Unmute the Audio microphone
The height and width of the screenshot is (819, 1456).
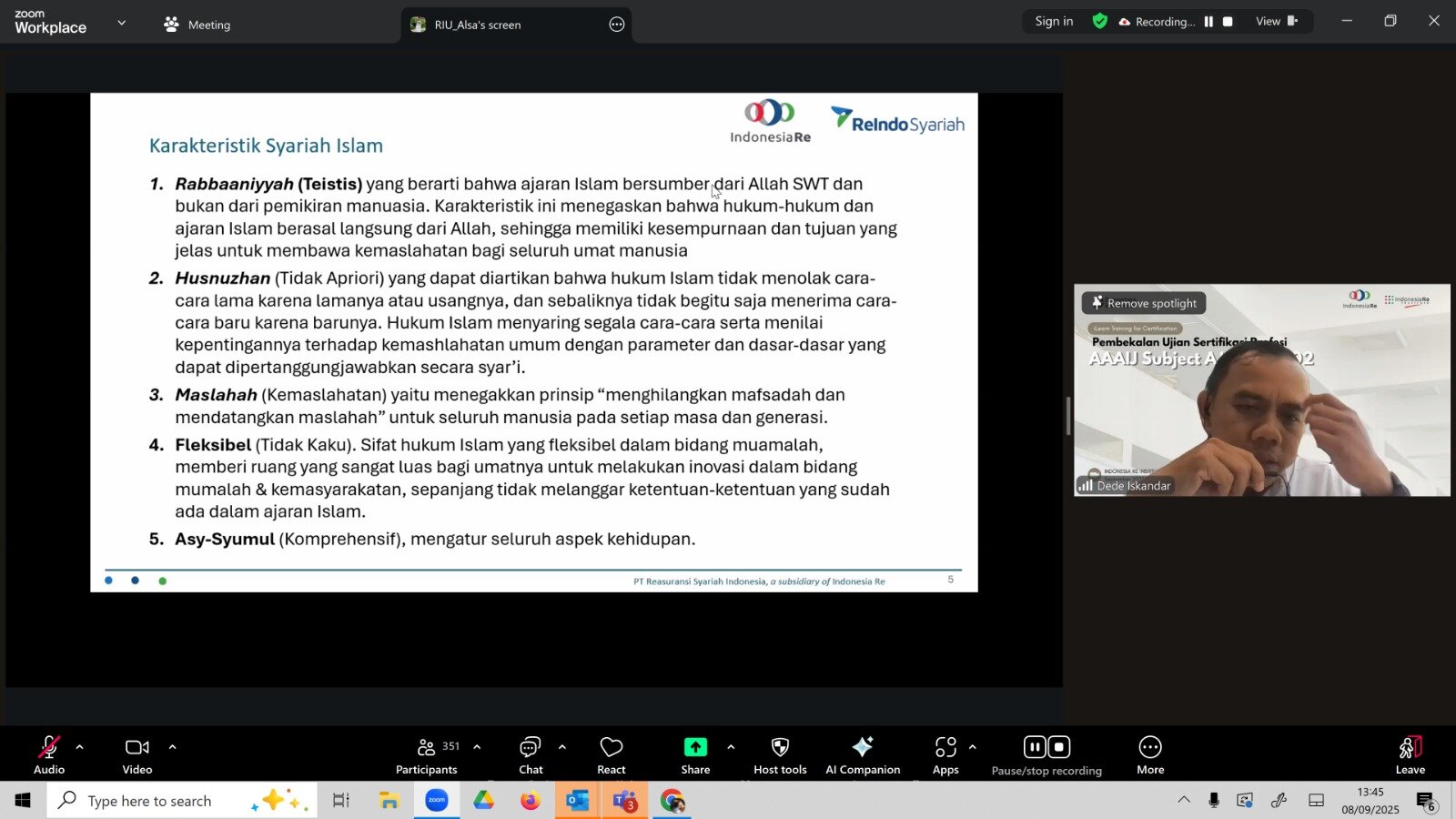pos(49,754)
